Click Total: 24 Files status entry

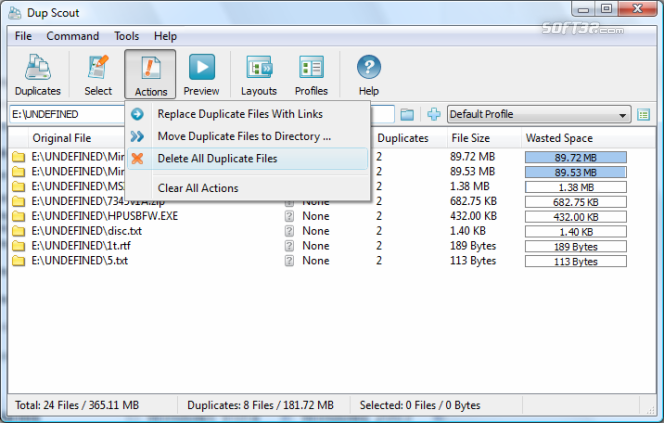pos(77,405)
